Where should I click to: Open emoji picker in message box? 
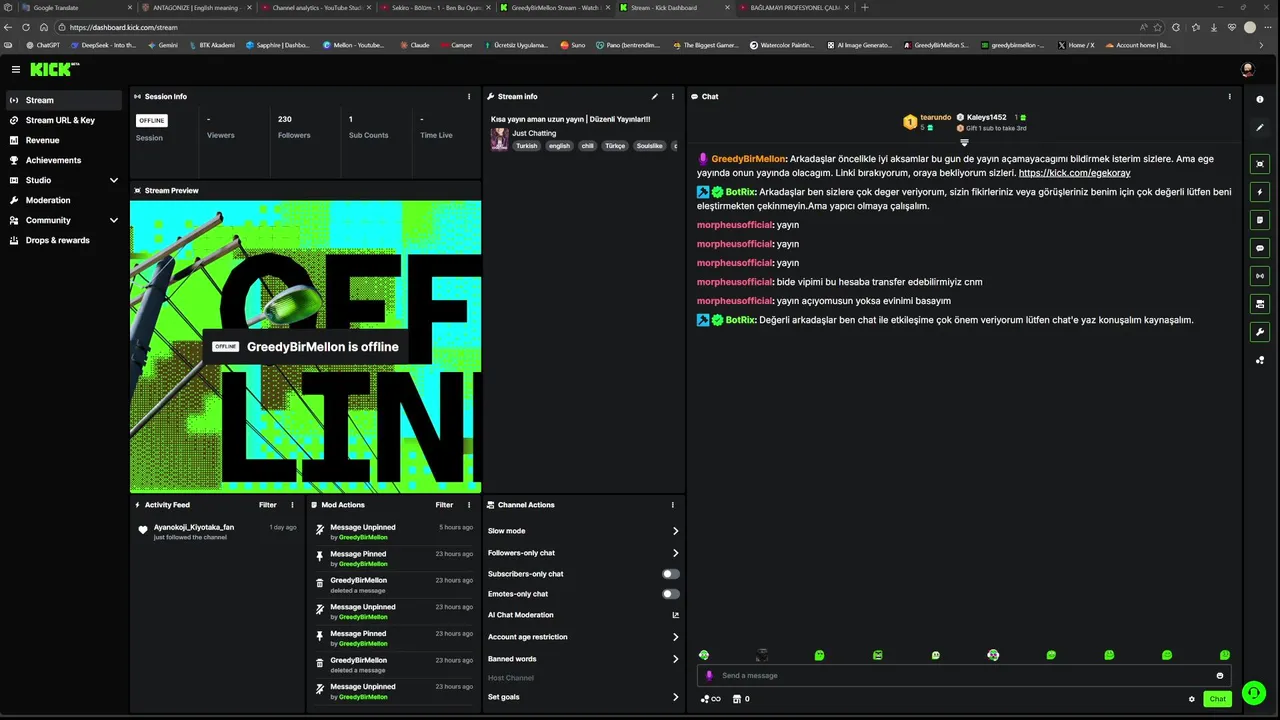pyautogui.click(x=1220, y=676)
